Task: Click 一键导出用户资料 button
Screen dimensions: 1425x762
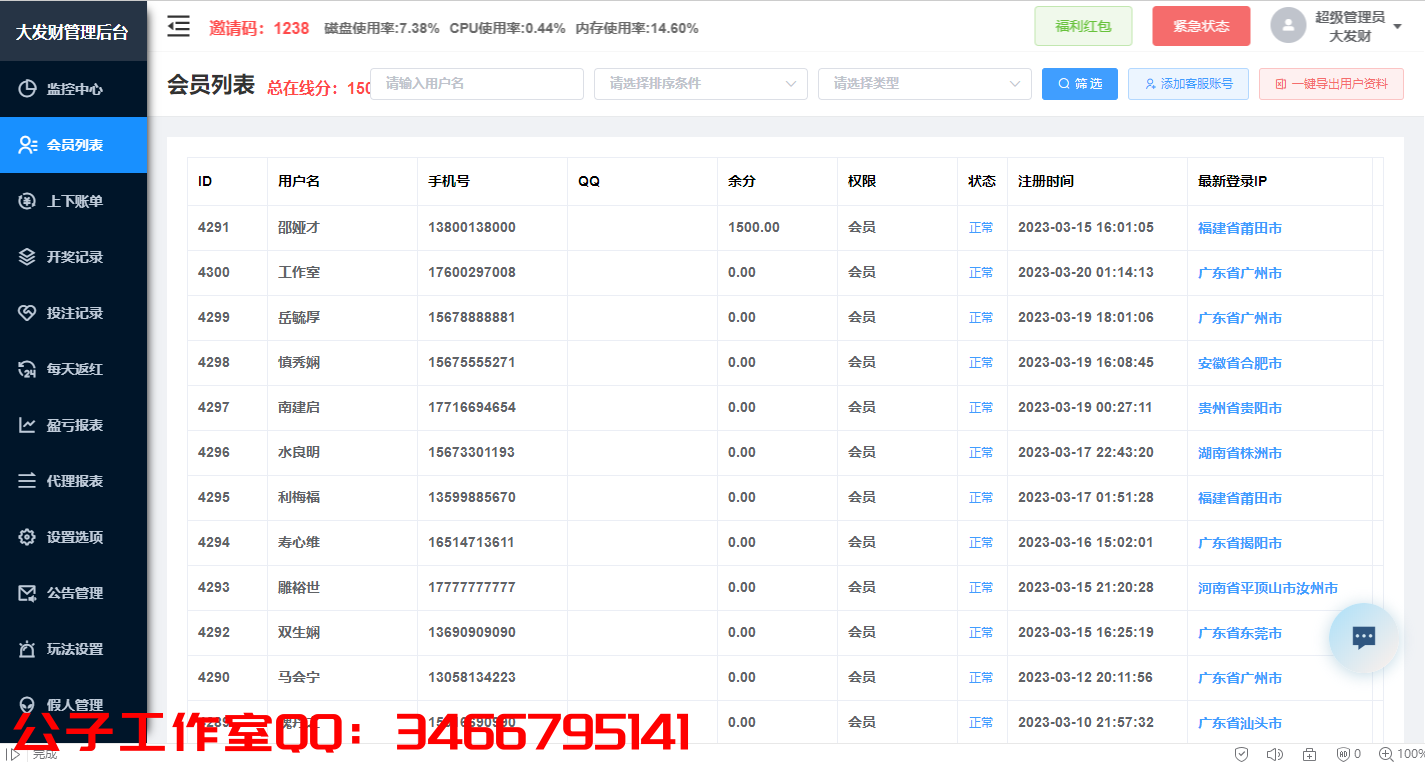Action: pyautogui.click(x=1331, y=84)
